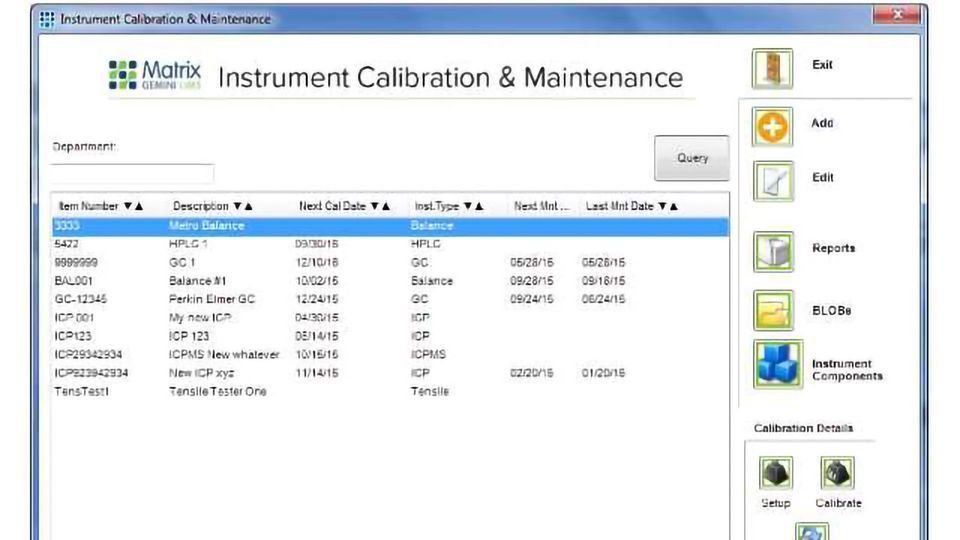Viewport: 960px width, 540px height.
Task: Click the Balance #1 description
Action: 197,281
